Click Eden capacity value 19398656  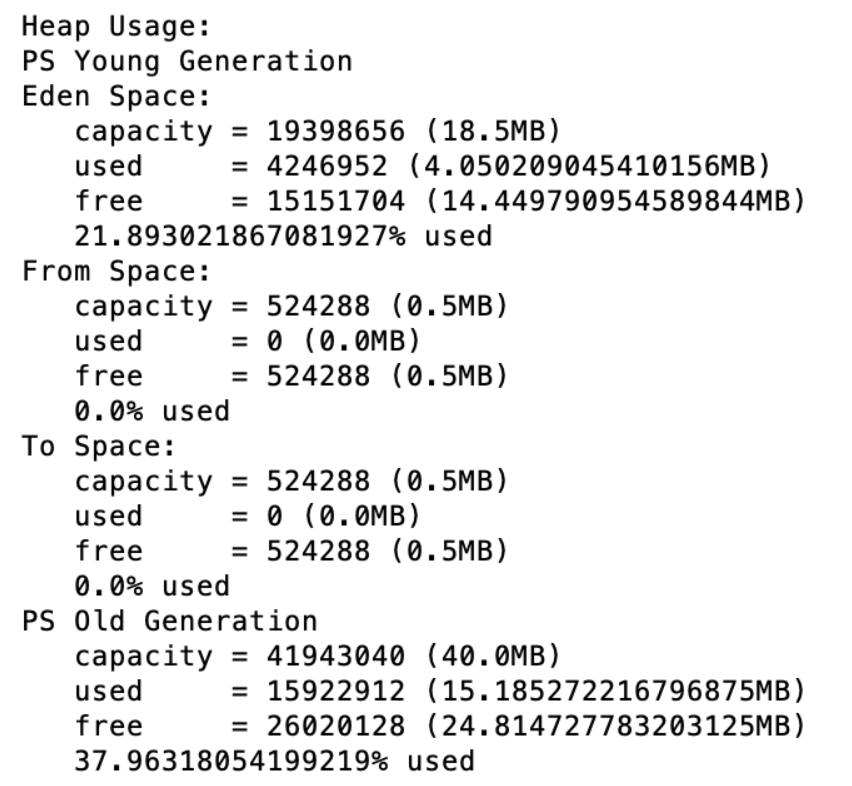[x=335, y=131]
